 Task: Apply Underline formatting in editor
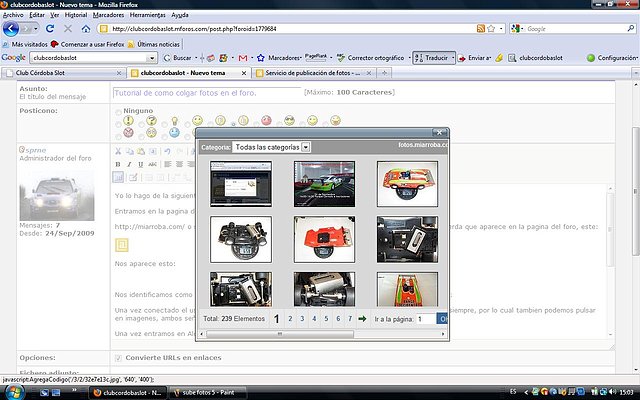click(141, 164)
